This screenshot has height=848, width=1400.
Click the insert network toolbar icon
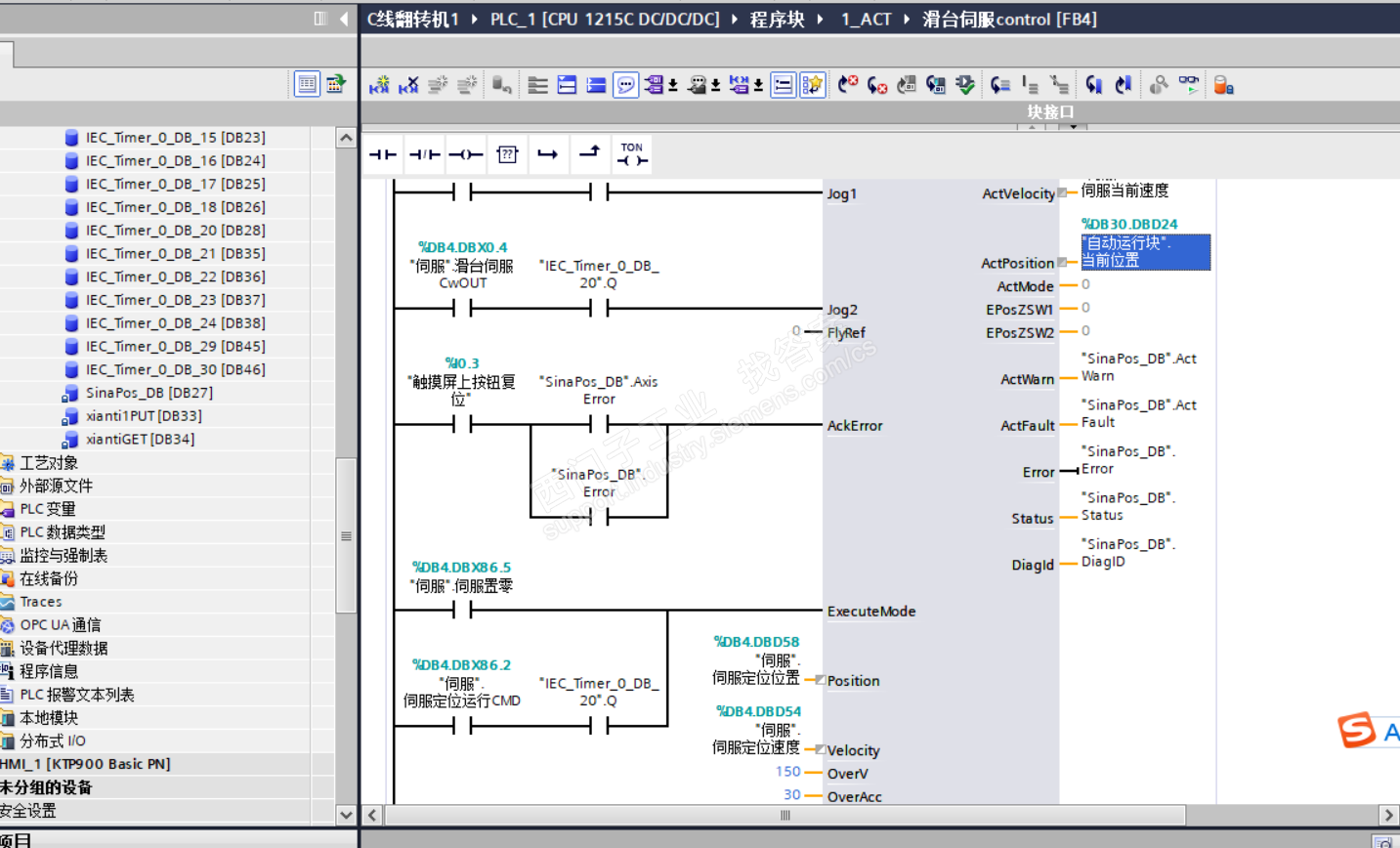[379, 86]
